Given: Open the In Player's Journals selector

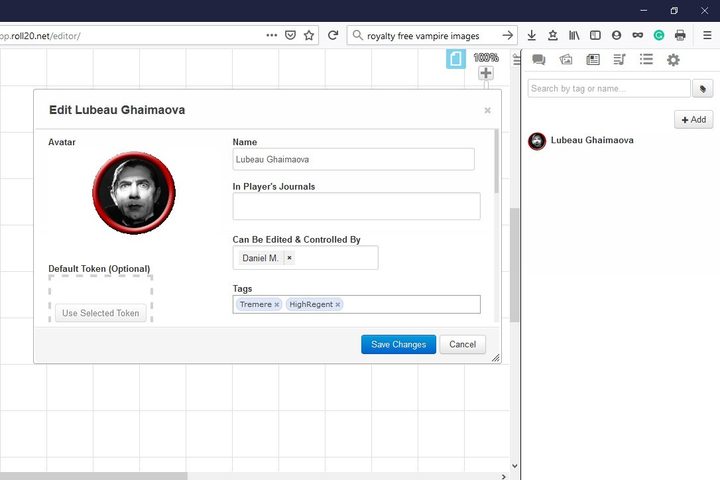Looking at the screenshot, I should click(x=356, y=206).
